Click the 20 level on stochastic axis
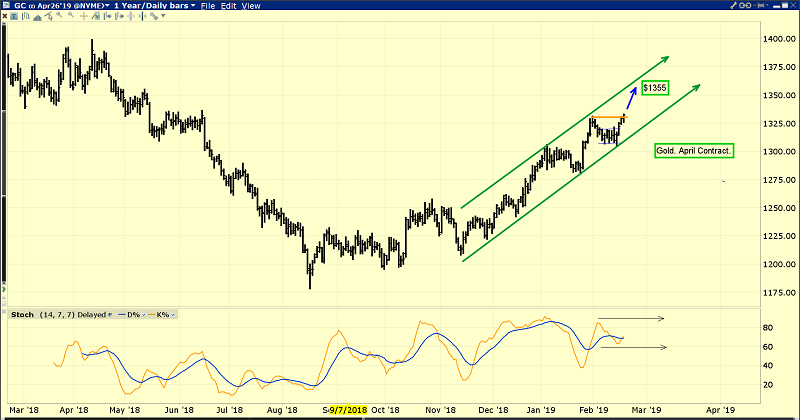 click(768, 385)
